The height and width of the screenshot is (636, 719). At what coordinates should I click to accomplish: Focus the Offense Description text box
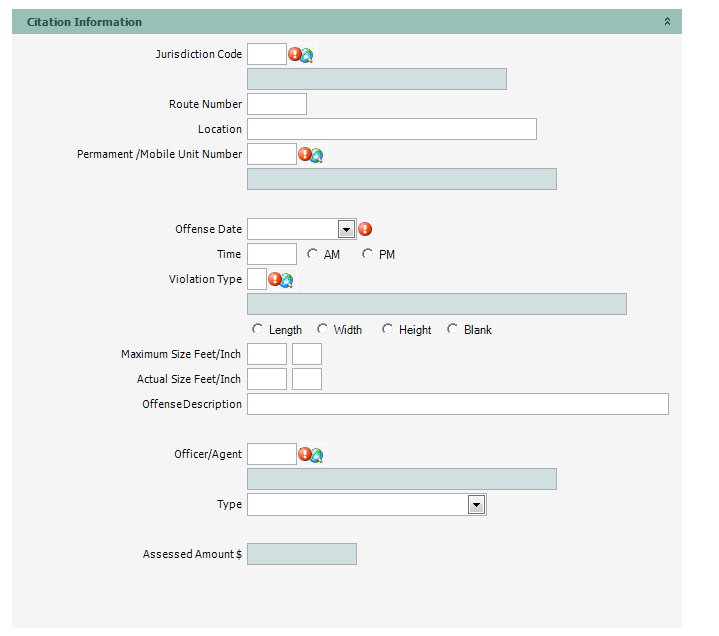coord(457,404)
